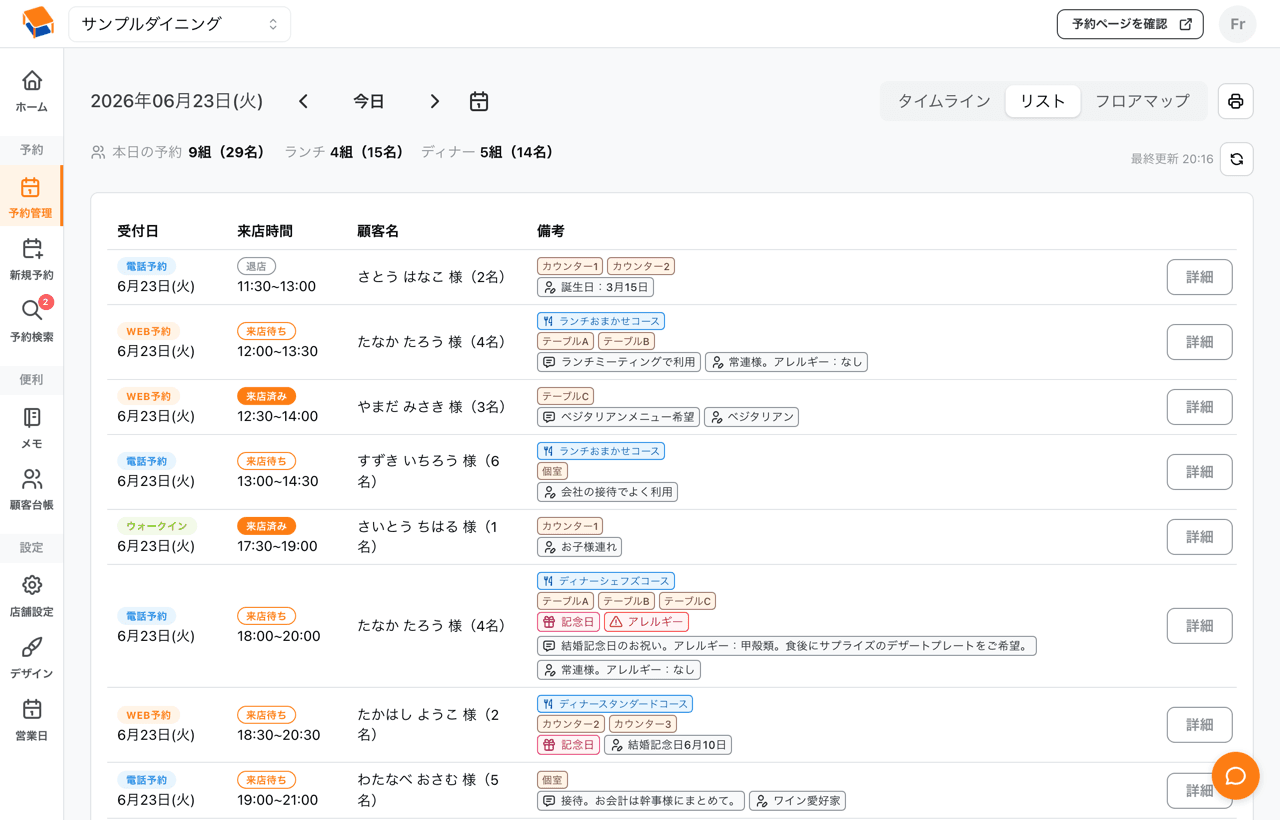Open 顧客台帳 in sidebar
This screenshot has width=1280, height=820.
[x=32, y=489]
